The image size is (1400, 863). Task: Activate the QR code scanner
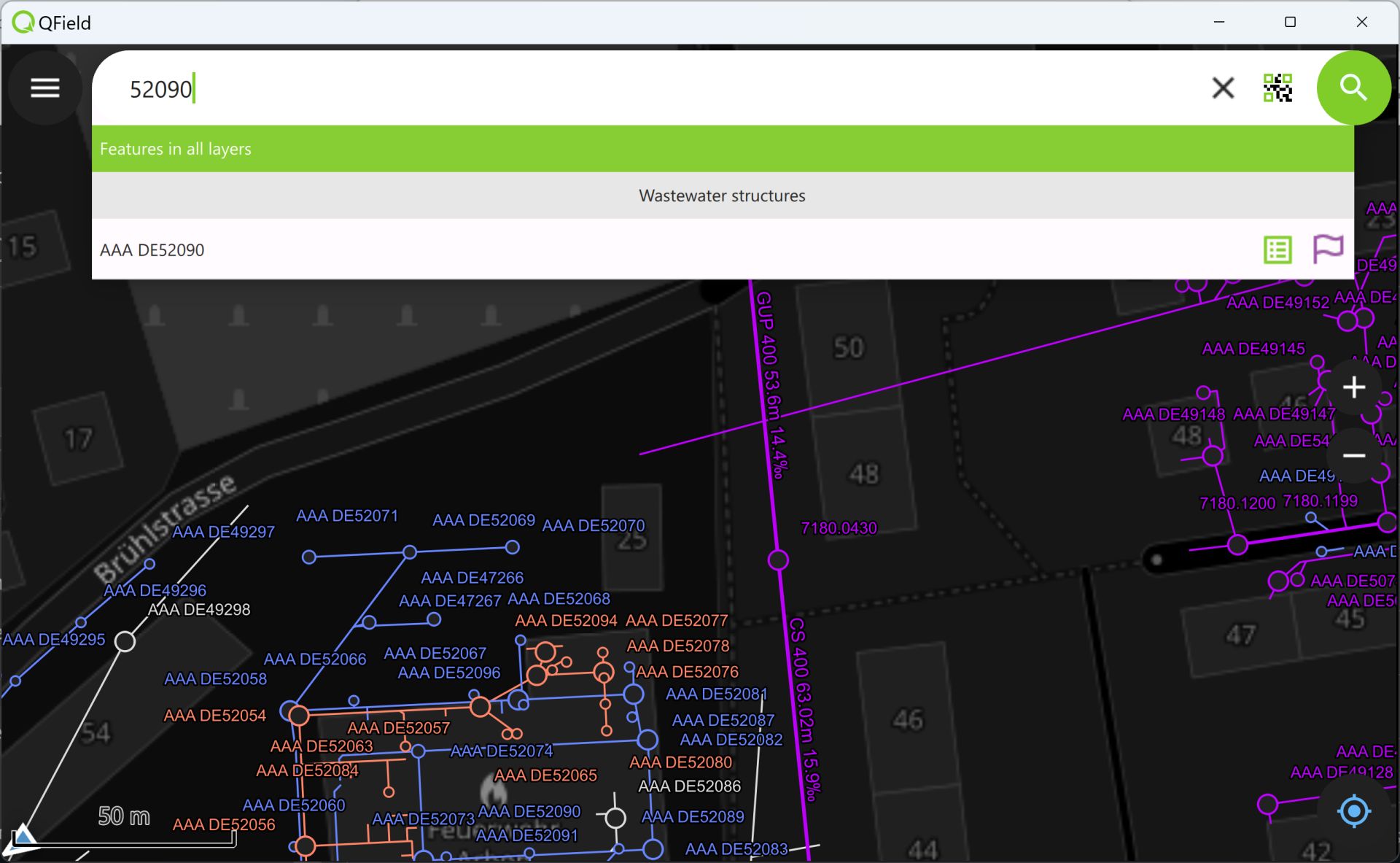coord(1277,88)
